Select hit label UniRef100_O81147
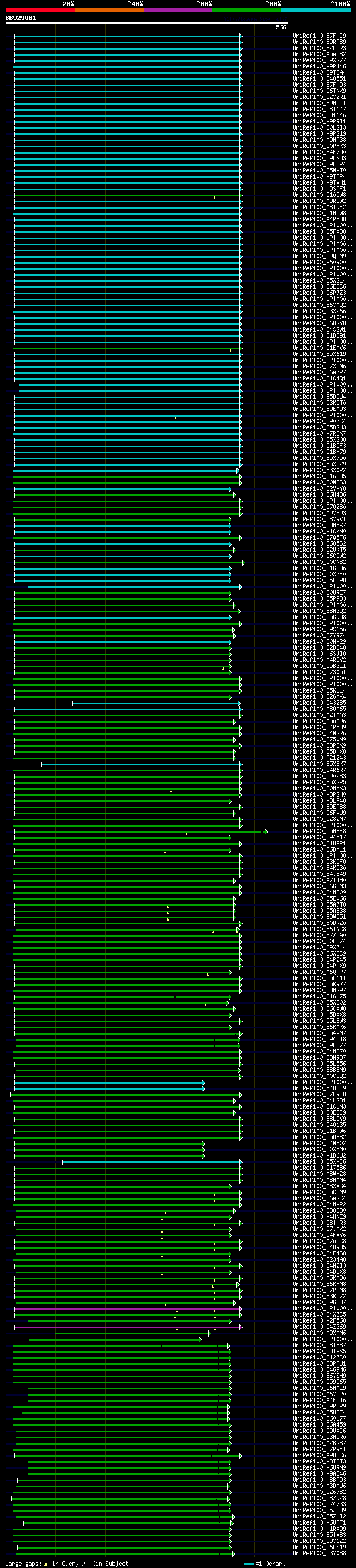 click(x=319, y=109)
